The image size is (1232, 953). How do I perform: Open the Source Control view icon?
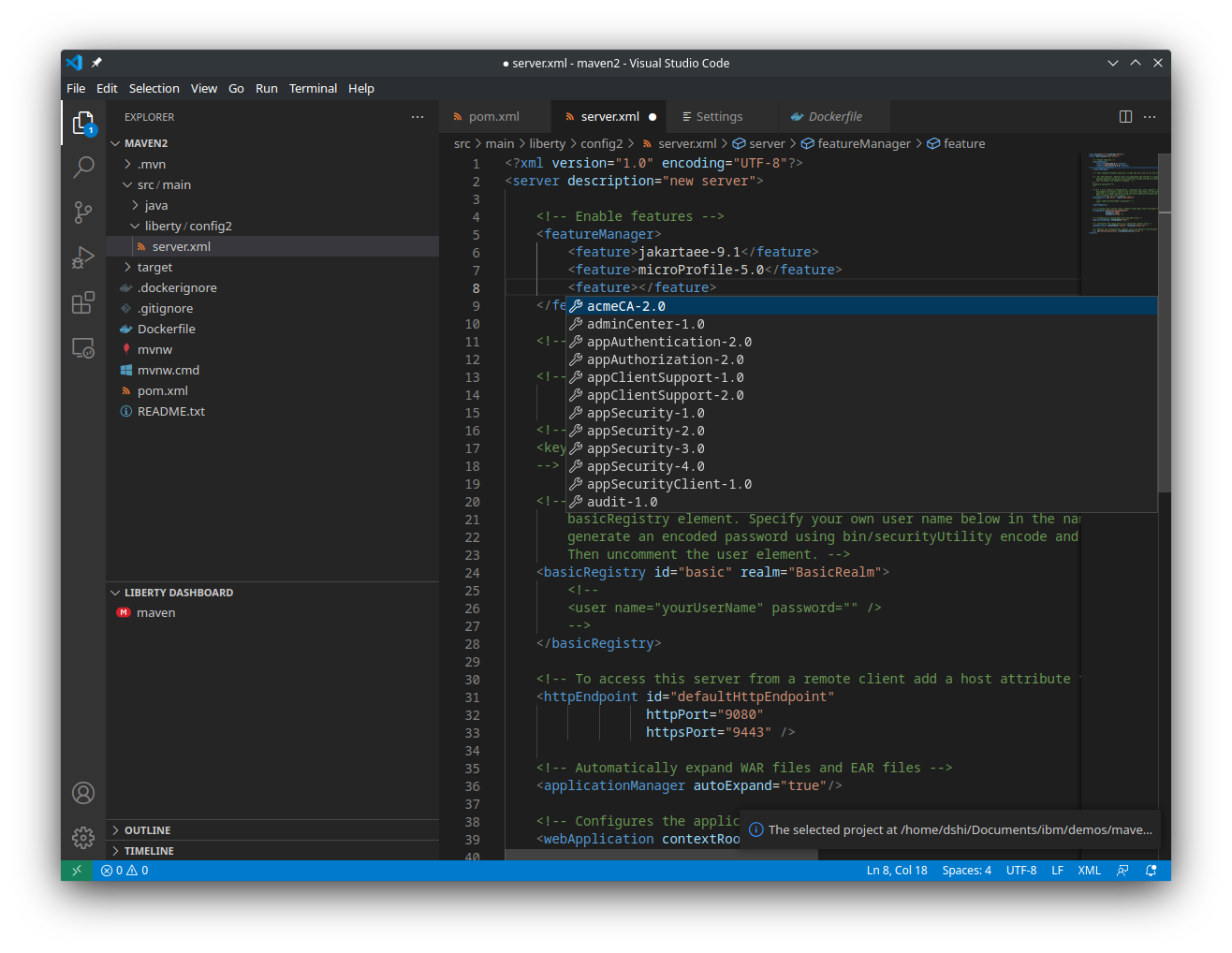coord(83,213)
